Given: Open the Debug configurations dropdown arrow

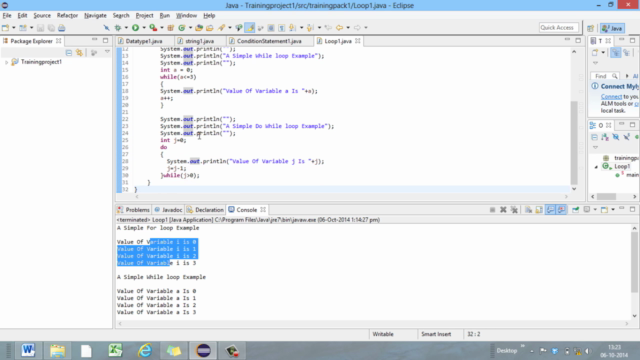Looking at the screenshot, I should click(126, 28).
